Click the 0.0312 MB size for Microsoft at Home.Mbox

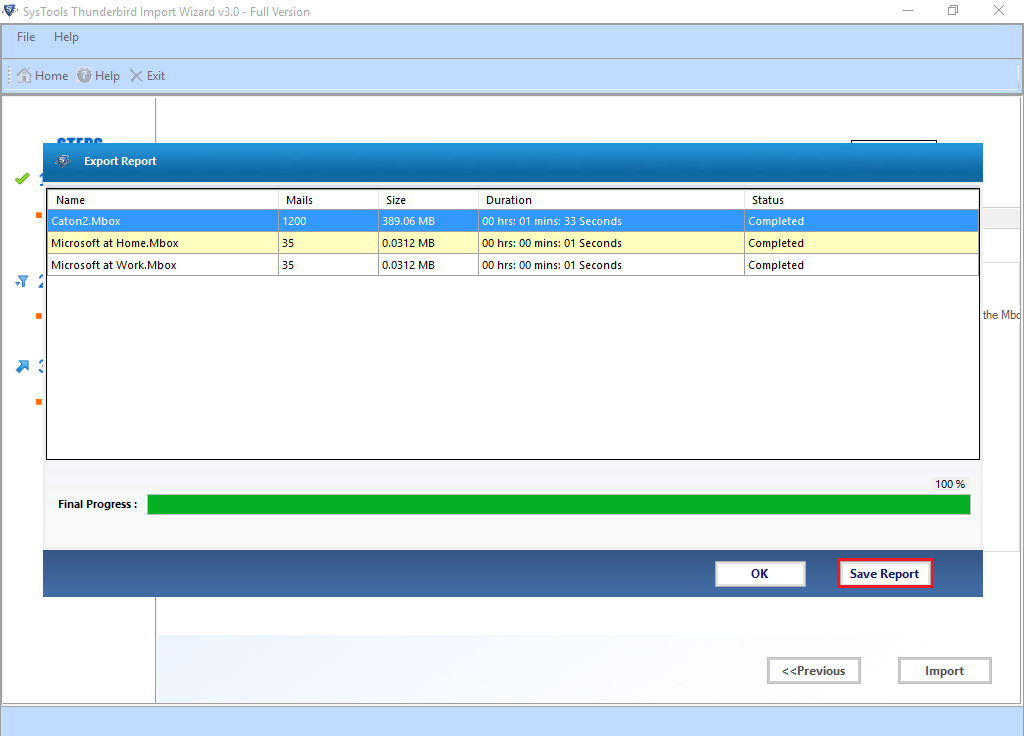[x=428, y=243]
